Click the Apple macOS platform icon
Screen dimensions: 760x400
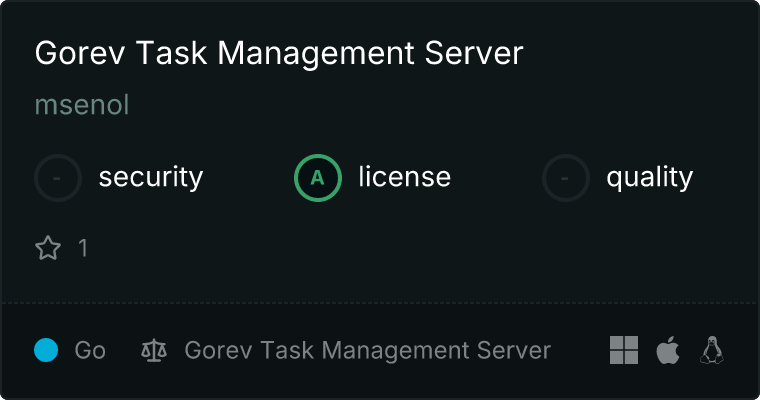(668, 350)
